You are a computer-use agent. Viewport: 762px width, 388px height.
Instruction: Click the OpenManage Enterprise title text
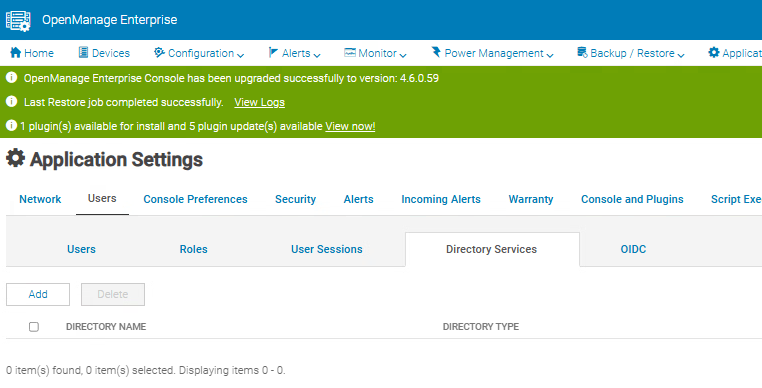[x=109, y=20]
